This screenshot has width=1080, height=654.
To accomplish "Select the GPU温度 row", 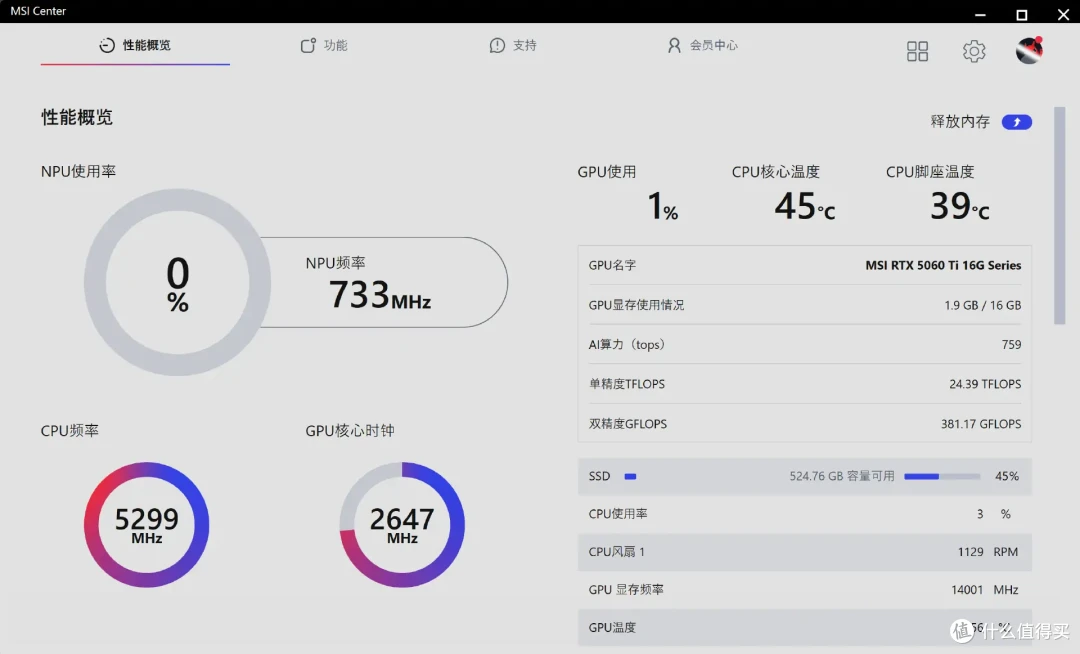I will (x=804, y=628).
